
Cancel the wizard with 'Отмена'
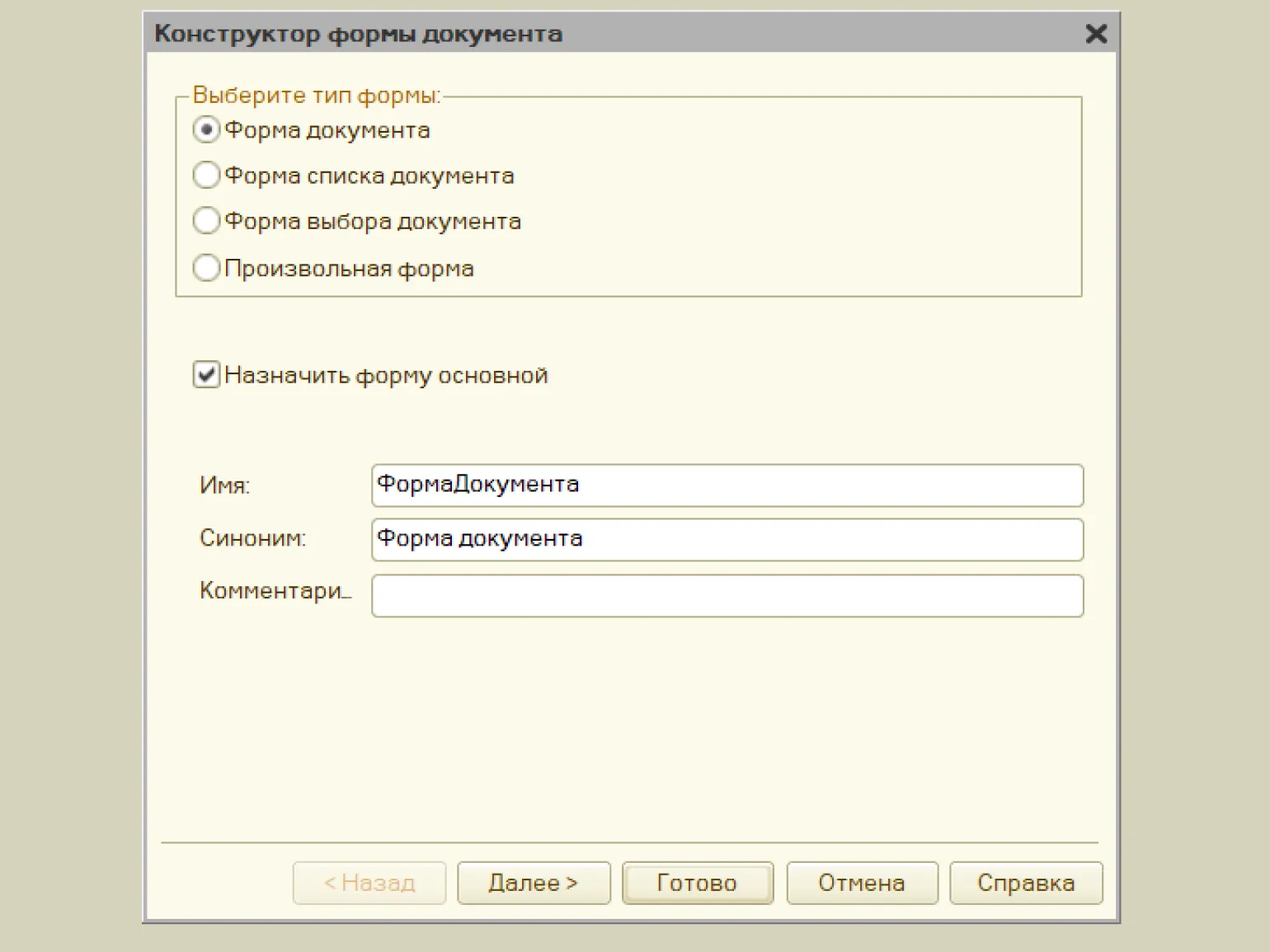click(861, 883)
